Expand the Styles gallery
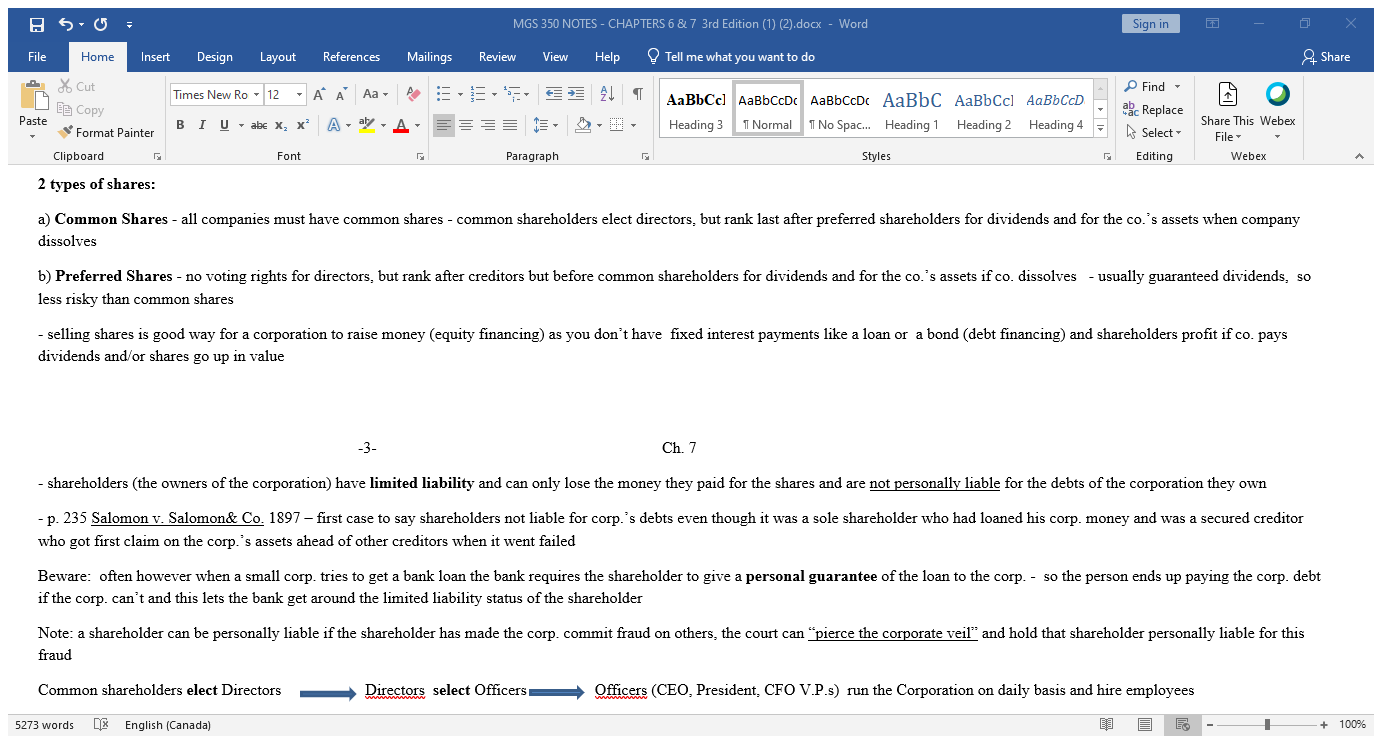 point(1099,128)
